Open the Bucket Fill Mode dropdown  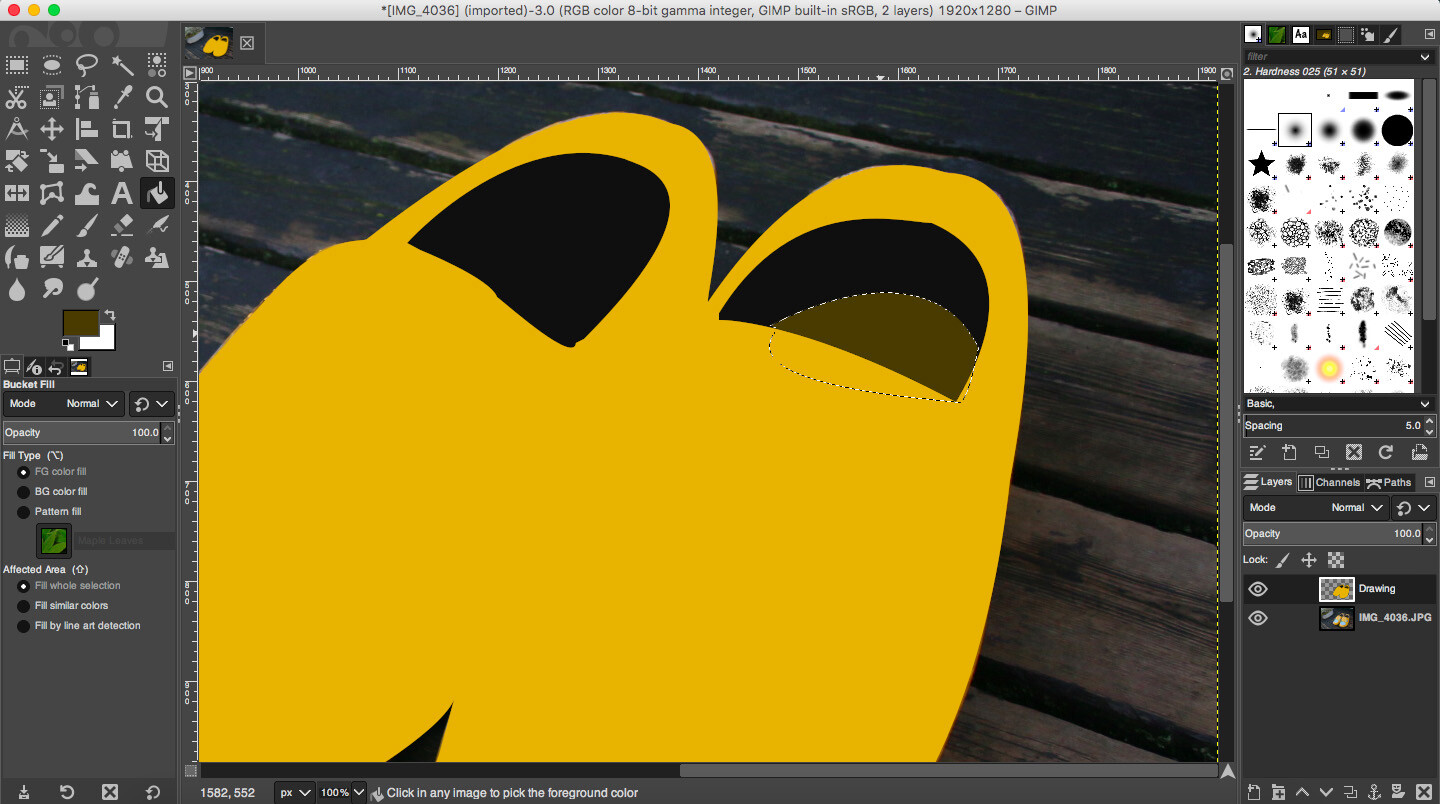63,404
